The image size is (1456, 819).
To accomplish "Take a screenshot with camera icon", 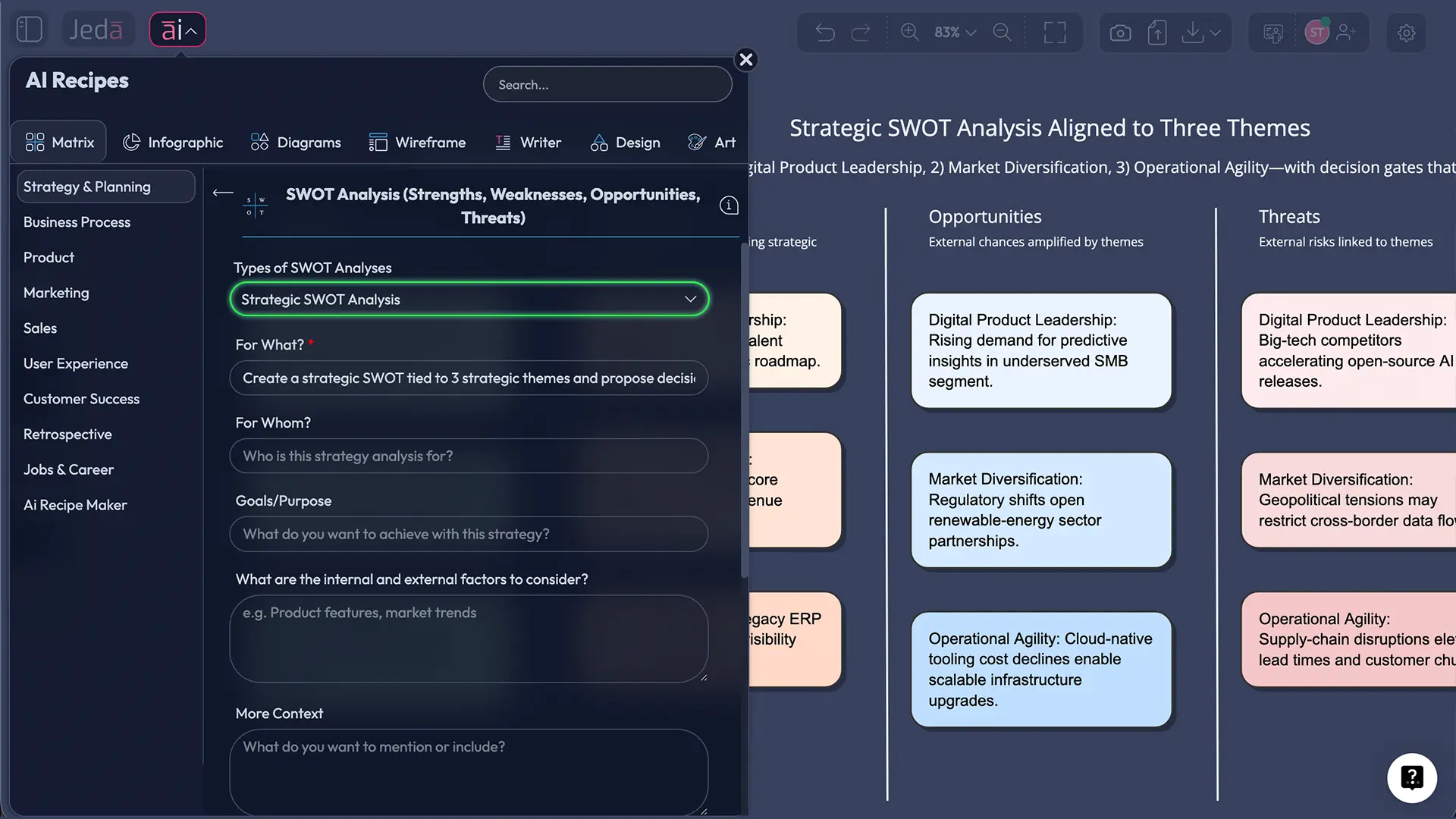I will pyautogui.click(x=1120, y=33).
